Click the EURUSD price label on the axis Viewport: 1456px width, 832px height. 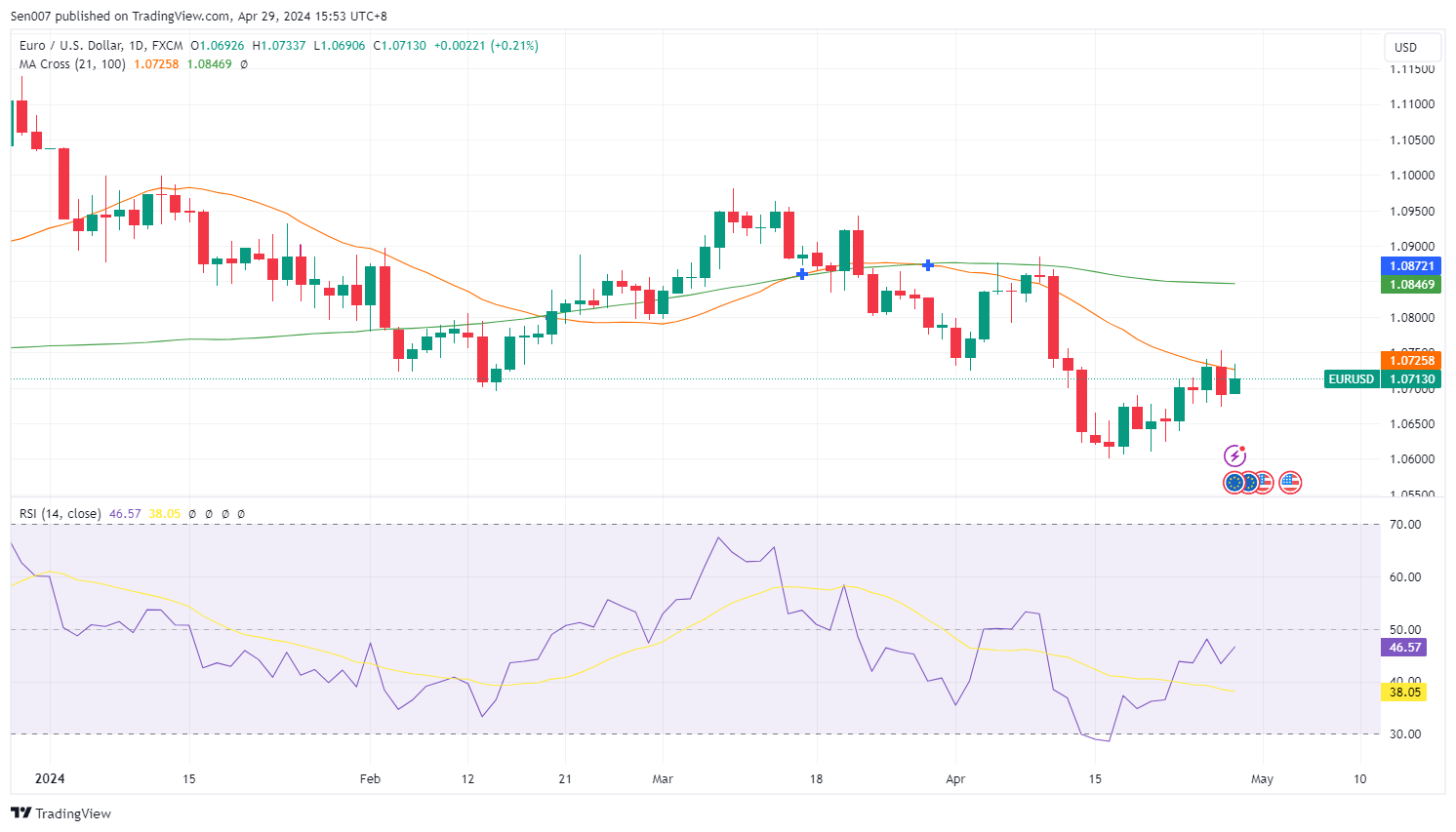pos(1352,379)
